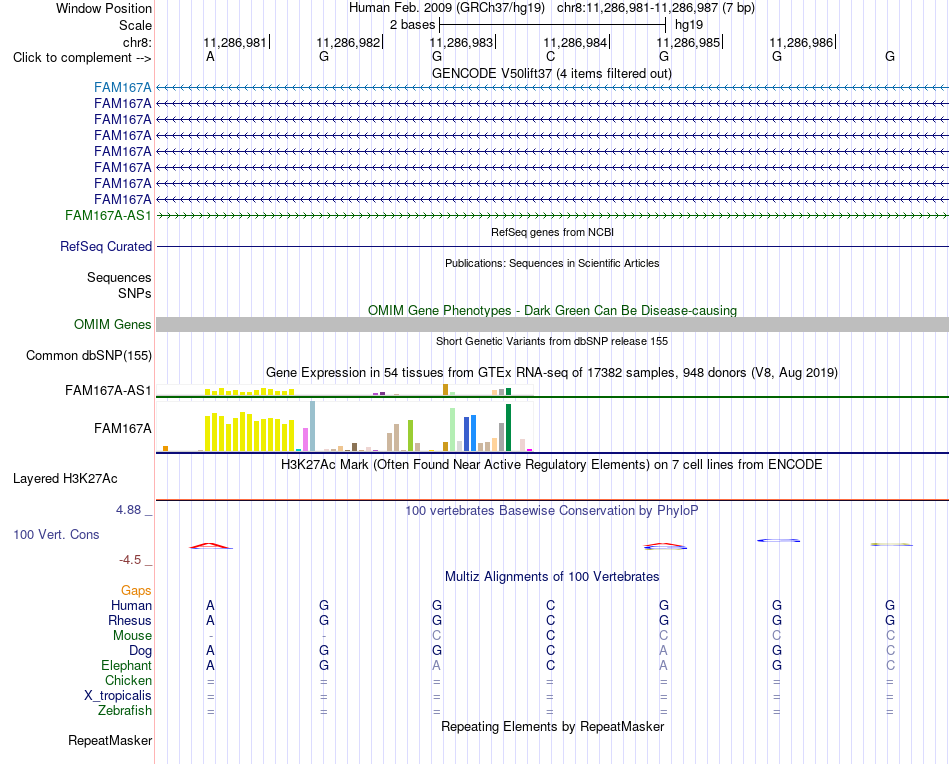
Task: Select 'Basewise Conservation by PhyloP' title
Action: coord(552,511)
